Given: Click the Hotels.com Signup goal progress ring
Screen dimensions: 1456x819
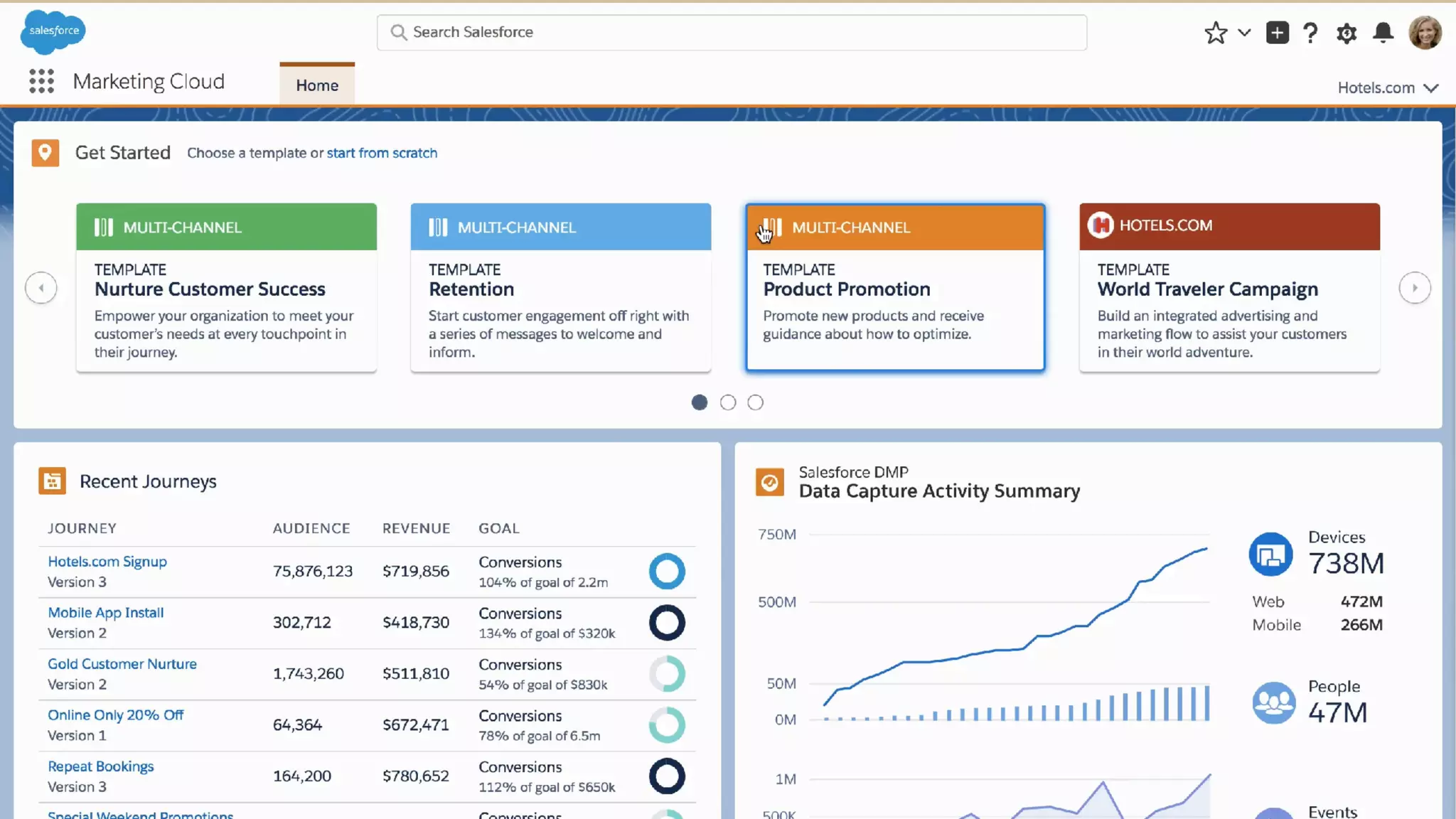Looking at the screenshot, I should (667, 572).
